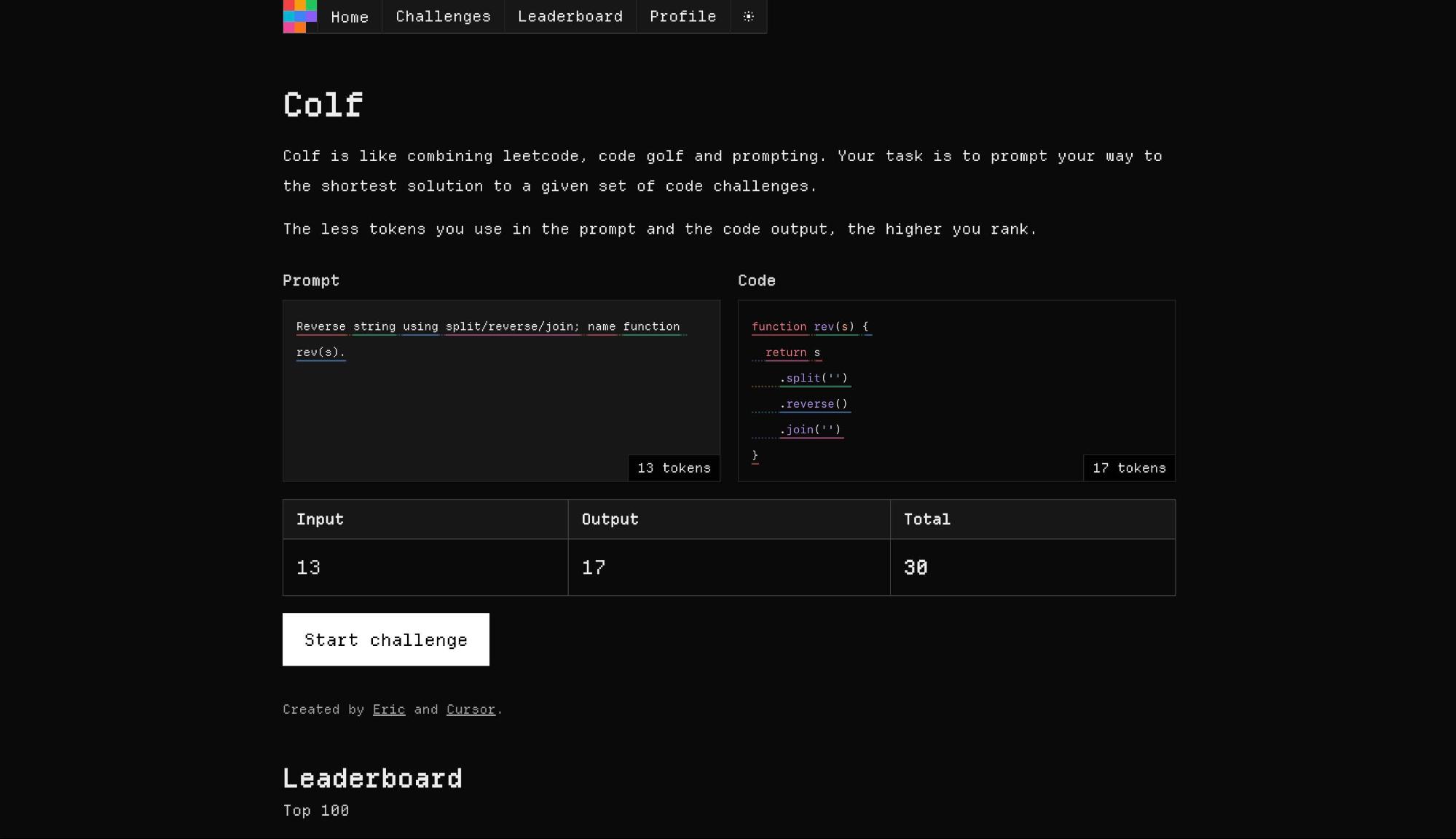Toggle the light/dark theme sun icon

pos(748,16)
